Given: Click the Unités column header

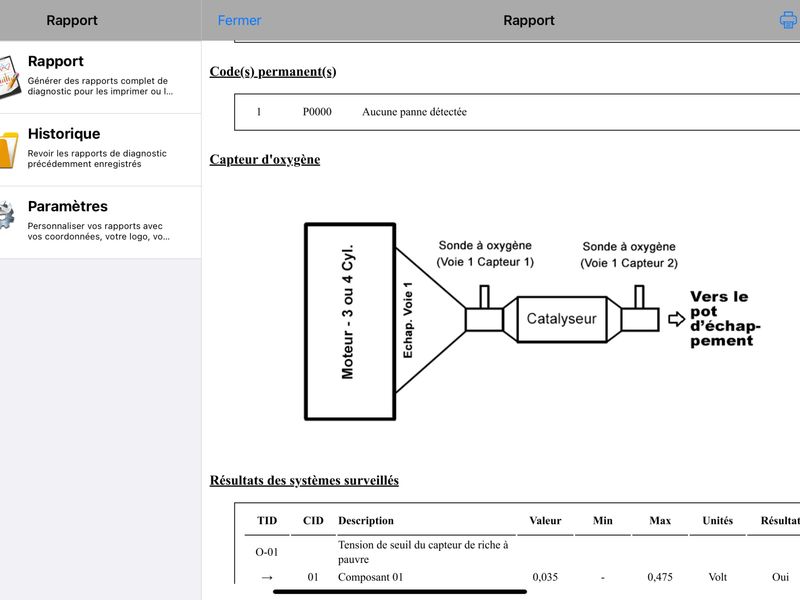Looking at the screenshot, I should (717, 520).
